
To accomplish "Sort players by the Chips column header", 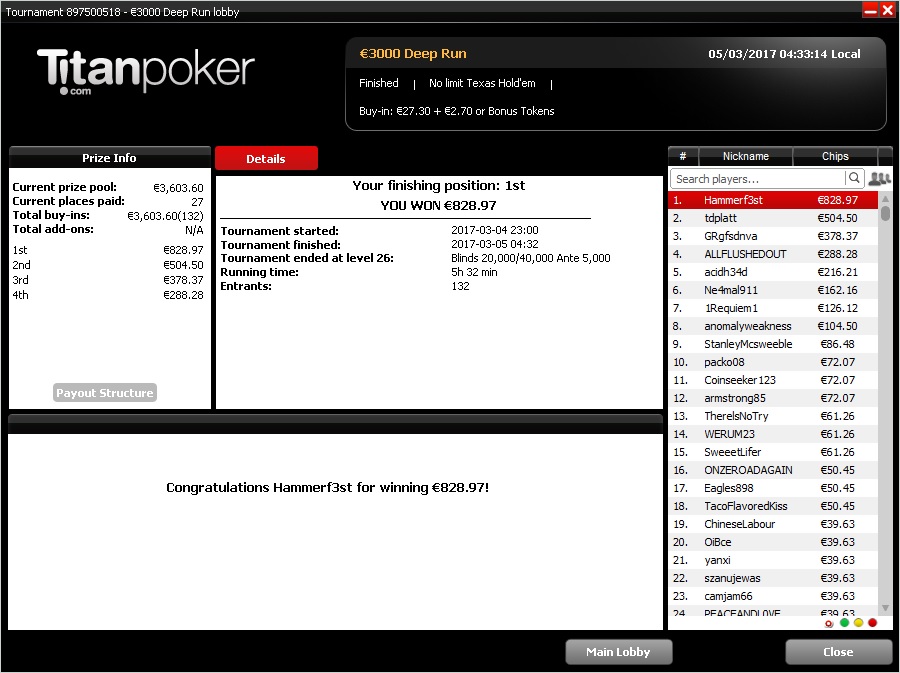I will [x=835, y=156].
